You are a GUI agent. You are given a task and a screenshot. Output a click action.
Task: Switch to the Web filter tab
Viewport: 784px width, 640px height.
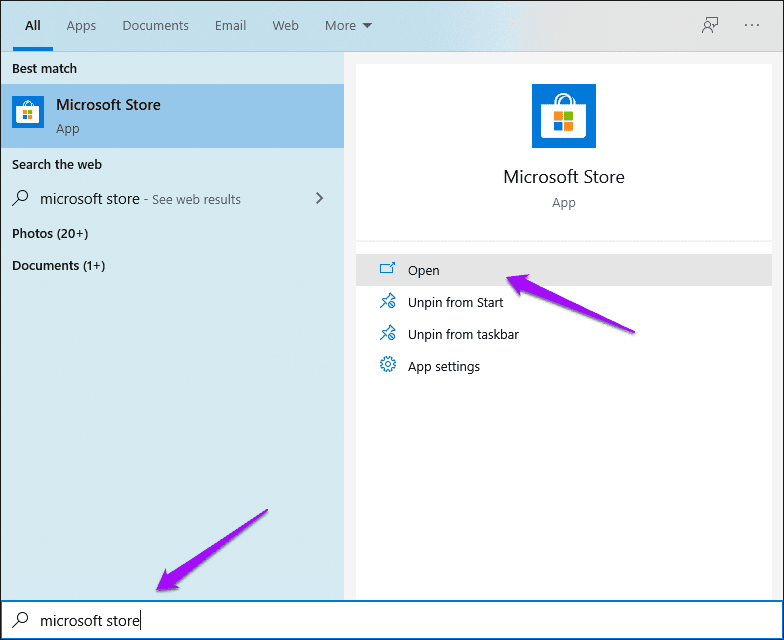285,26
